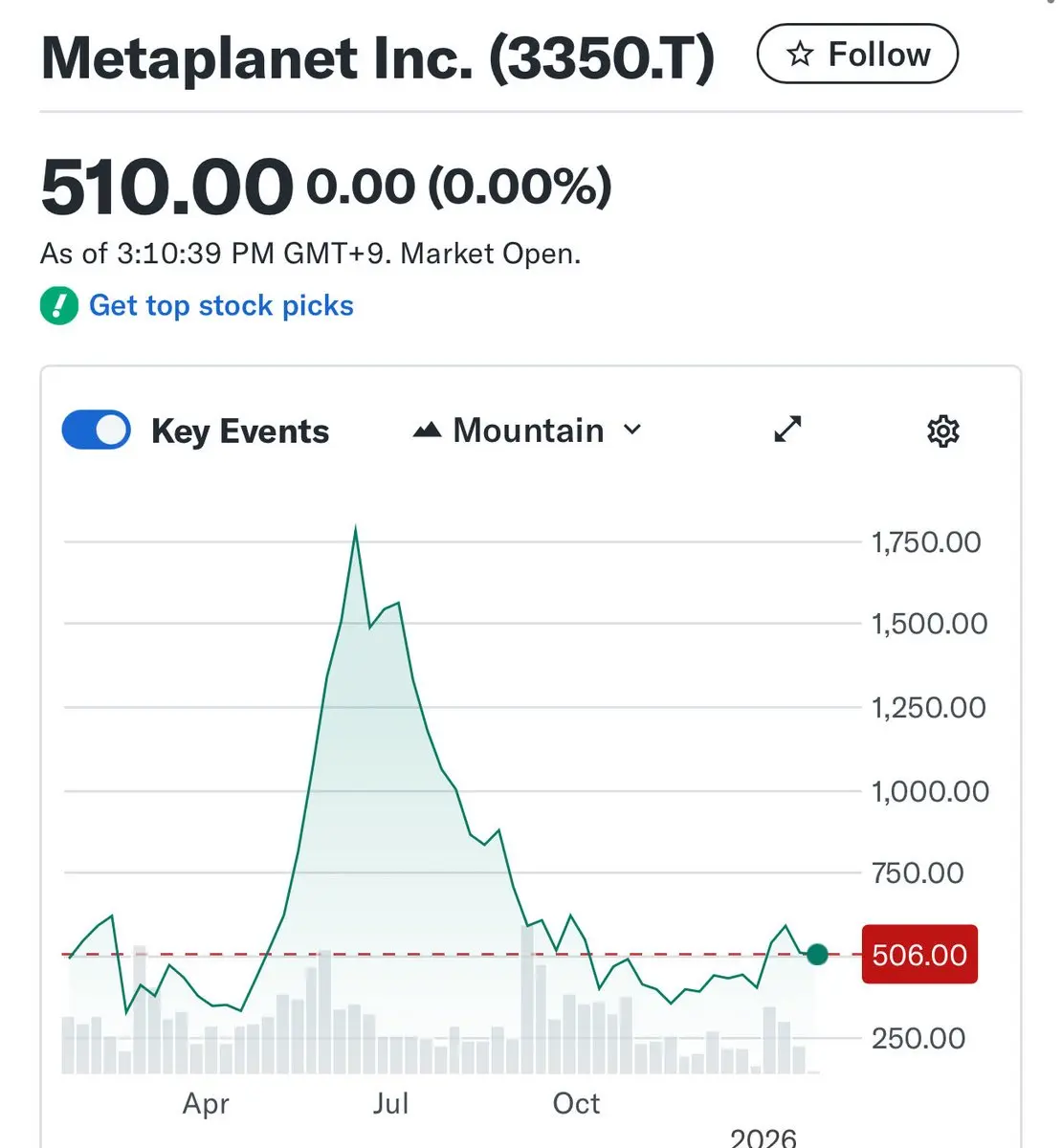Open the Get top stock picks link
1062x1148 pixels.
(x=221, y=306)
